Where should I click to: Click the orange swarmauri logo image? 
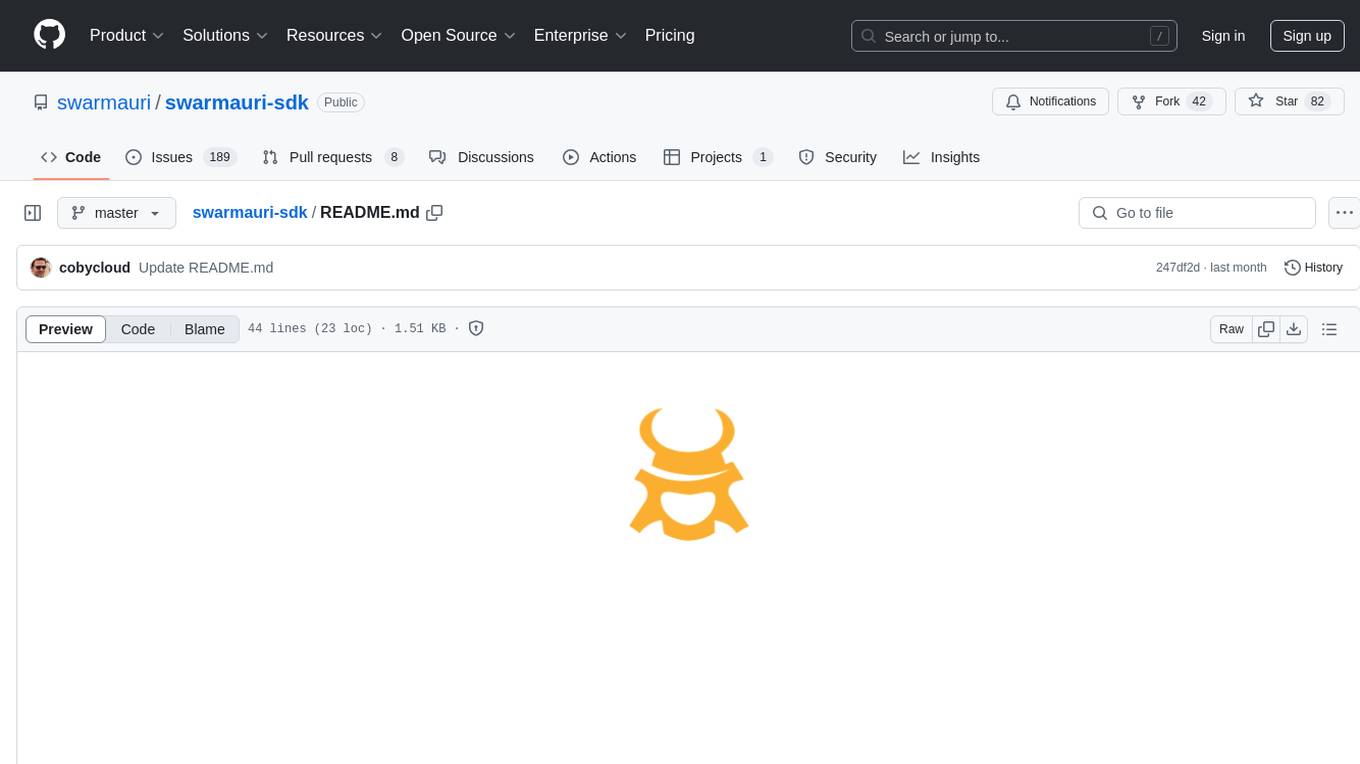pyautogui.click(x=689, y=475)
